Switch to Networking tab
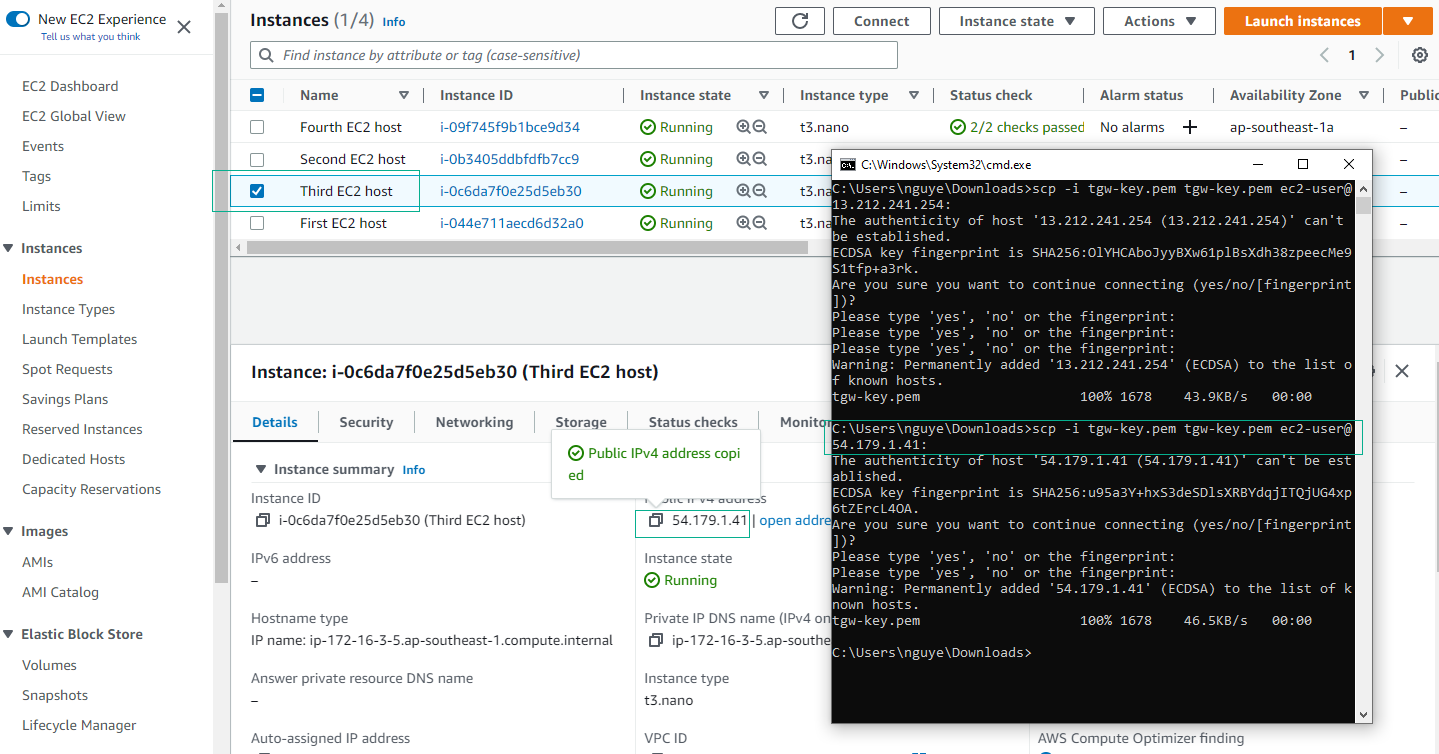Screen dimensions: 1439x754 tap(474, 422)
